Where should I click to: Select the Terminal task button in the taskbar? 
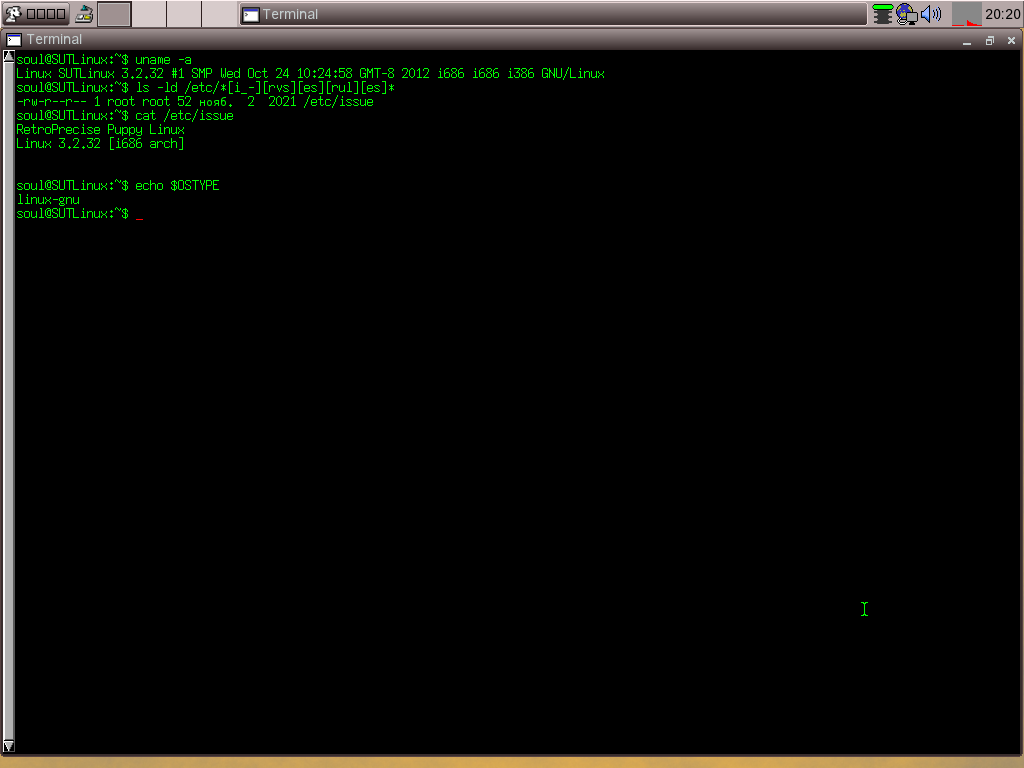[x=552, y=14]
